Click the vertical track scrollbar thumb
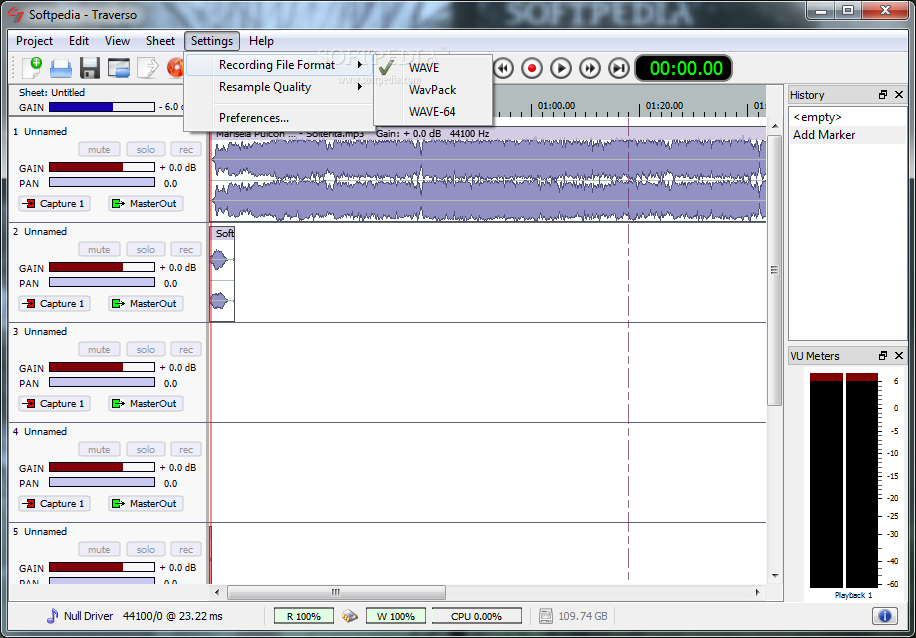Image resolution: width=916 pixels, height=638 pixels. 775,270
